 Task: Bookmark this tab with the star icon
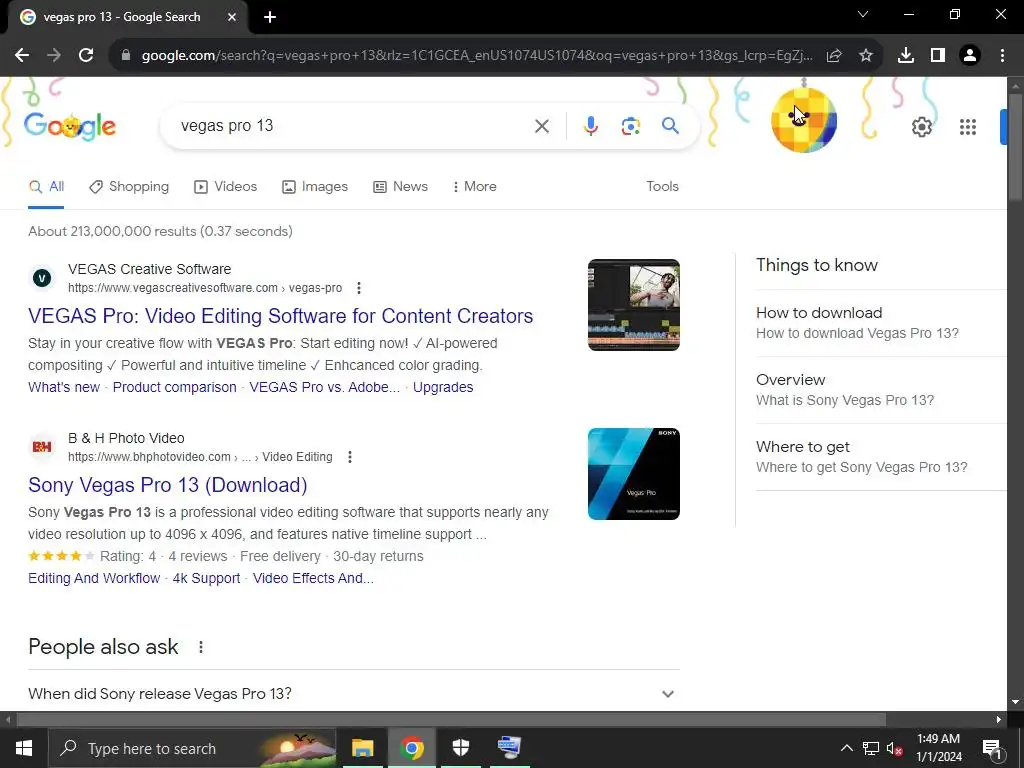click(x=866, y=56)
